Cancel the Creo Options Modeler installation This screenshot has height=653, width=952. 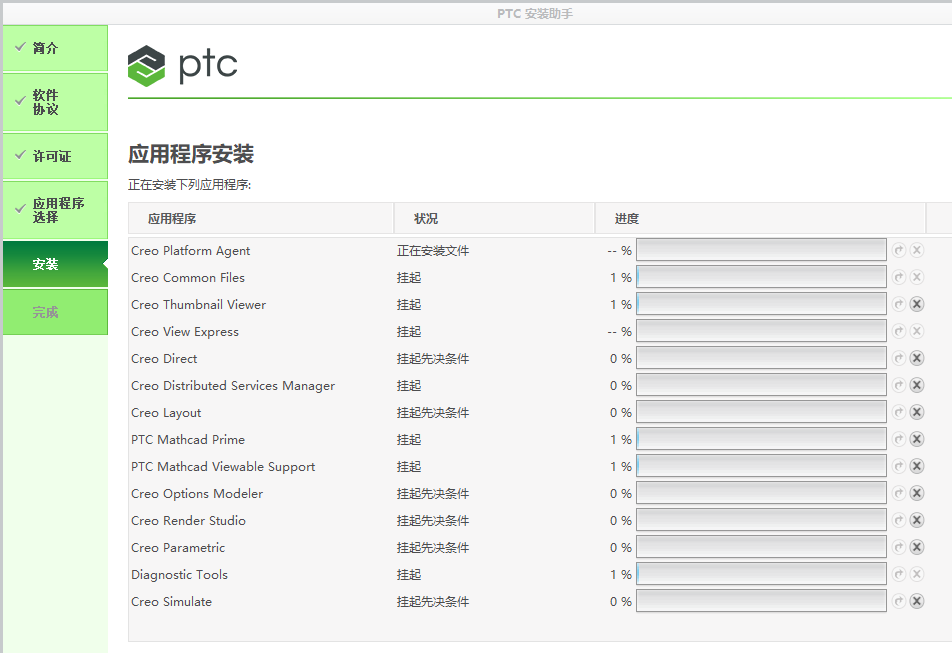click(x=917, y=493)
